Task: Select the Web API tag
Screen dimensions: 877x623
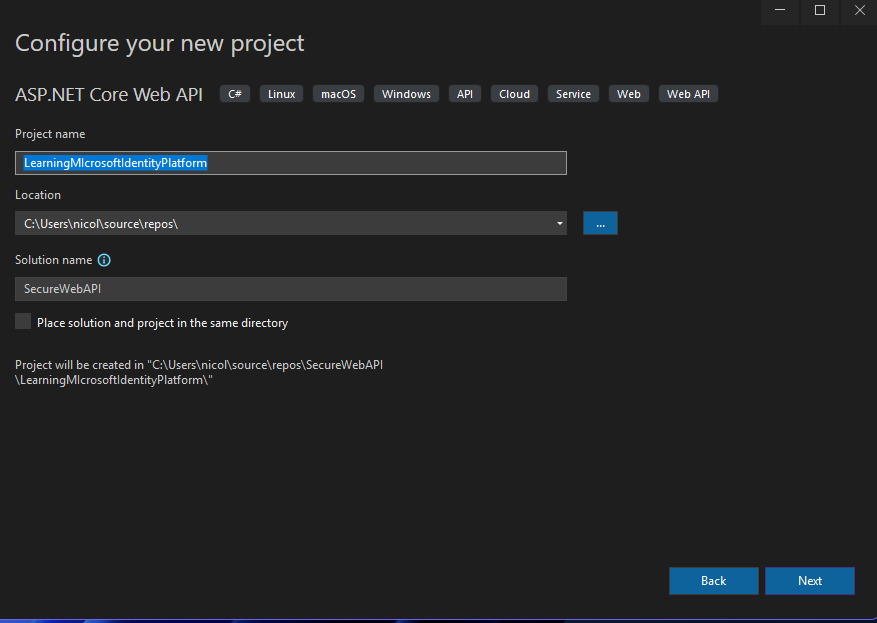Action: pyautogui.click(x=688, y=93)
